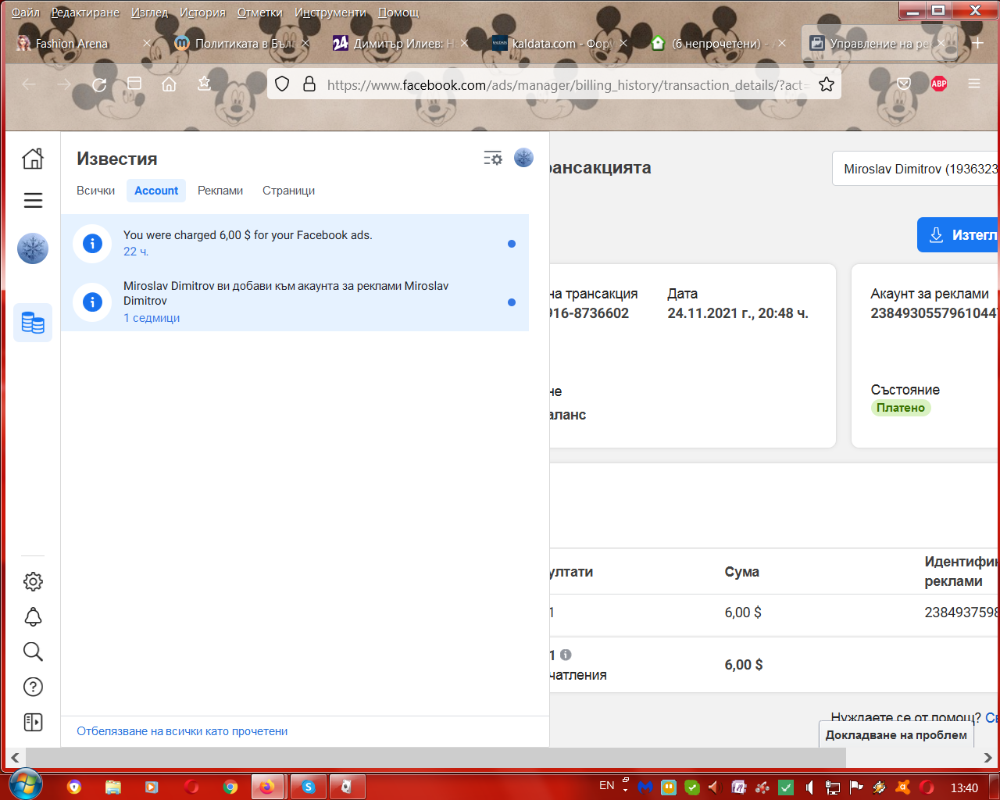The width and height of the screenshot is (1000, 800).
Task: Open notification settings icon beside Известия
Action: [x=492, y=158]
